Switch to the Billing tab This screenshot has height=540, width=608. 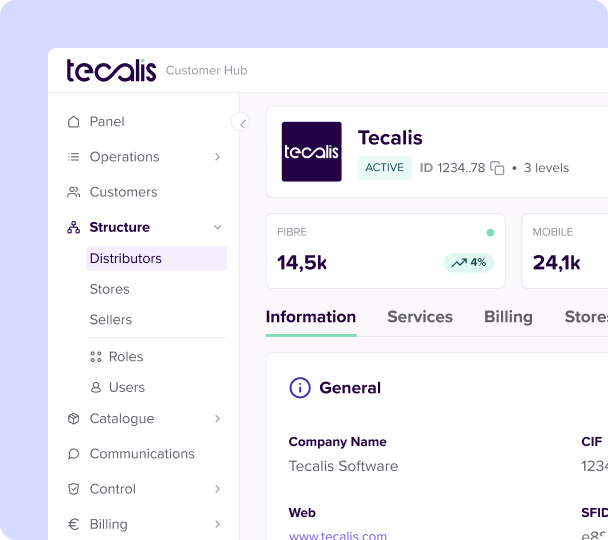point(508,317)
